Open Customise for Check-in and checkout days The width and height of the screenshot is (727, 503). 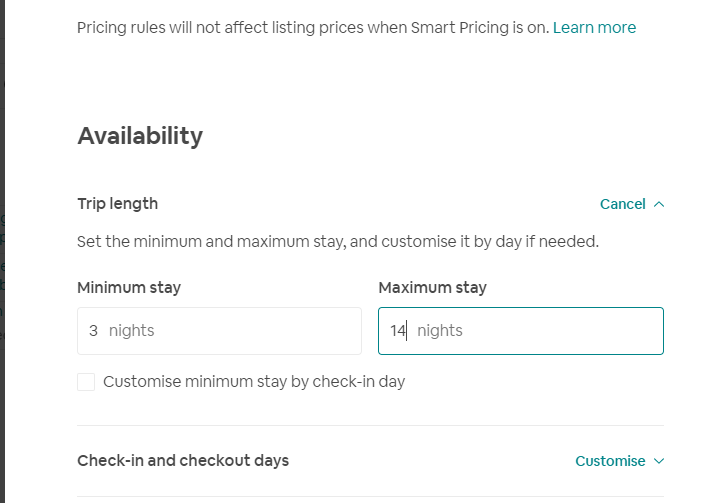[610, 461]
